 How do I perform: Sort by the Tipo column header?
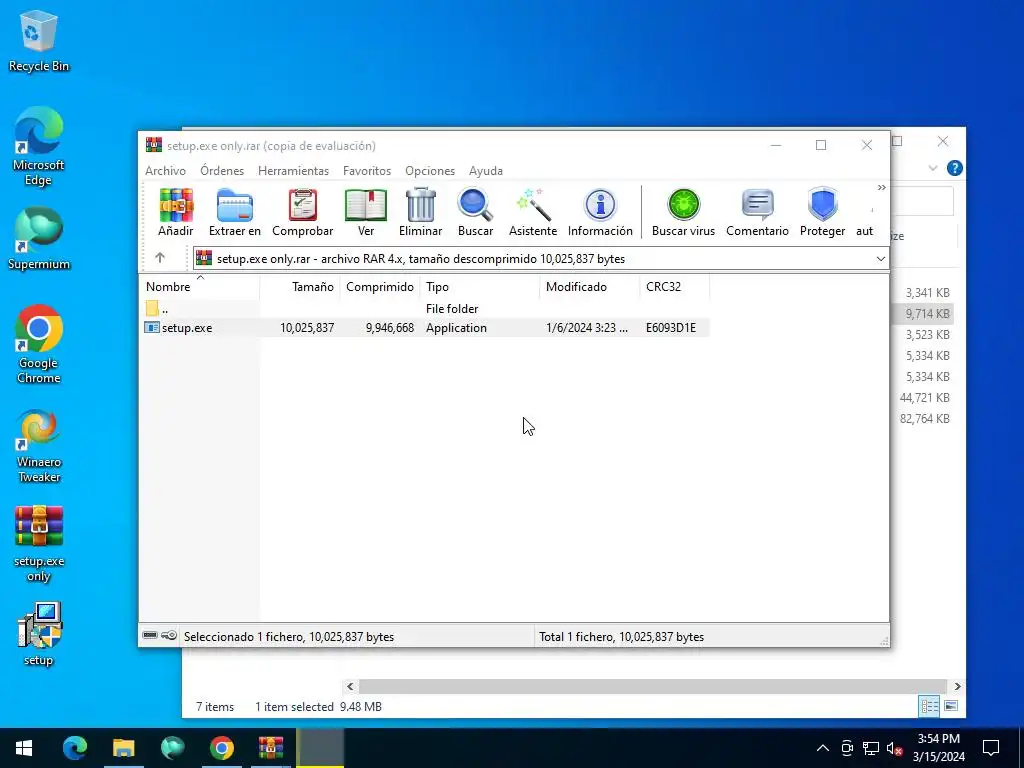tap(479, 287)
